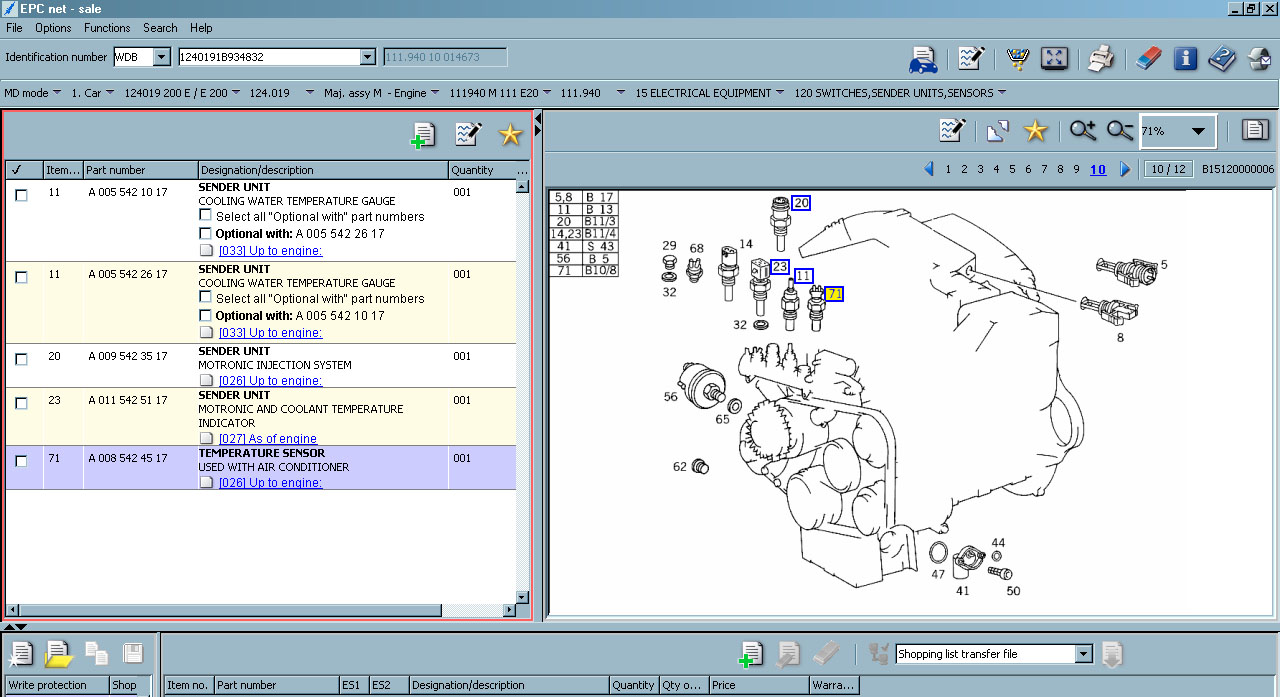Open the '1. Car' dropdown
The width and height of the screenshot is (1280, 697).
point(111,93)
